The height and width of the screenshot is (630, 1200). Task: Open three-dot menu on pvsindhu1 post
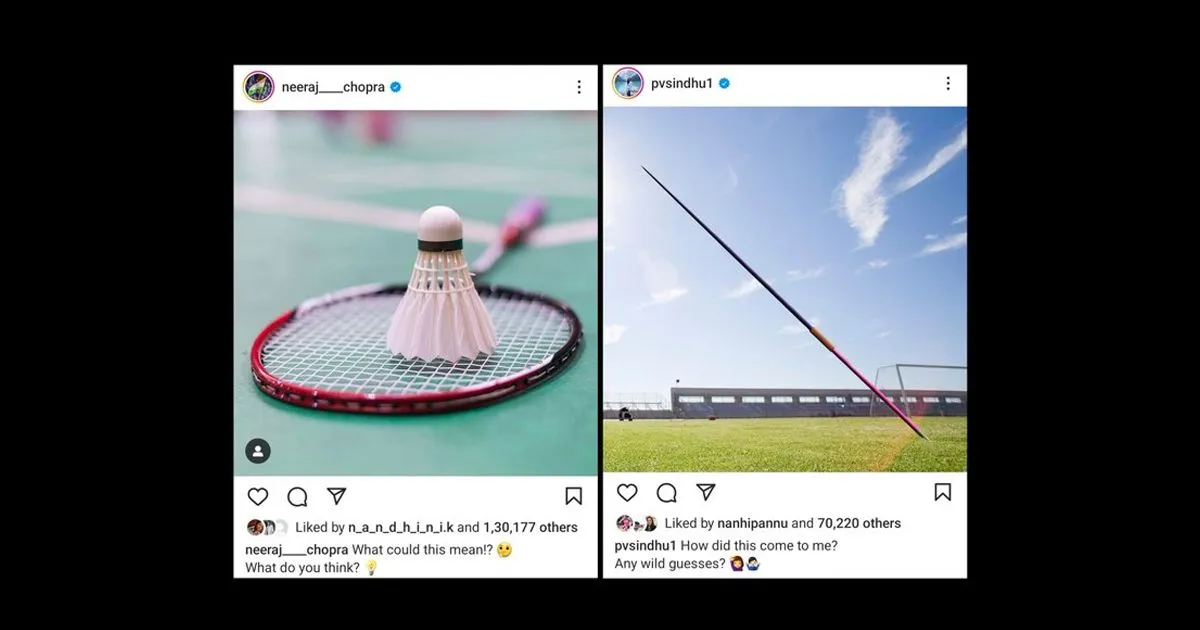pyautogui.click(x=948, y=84)
